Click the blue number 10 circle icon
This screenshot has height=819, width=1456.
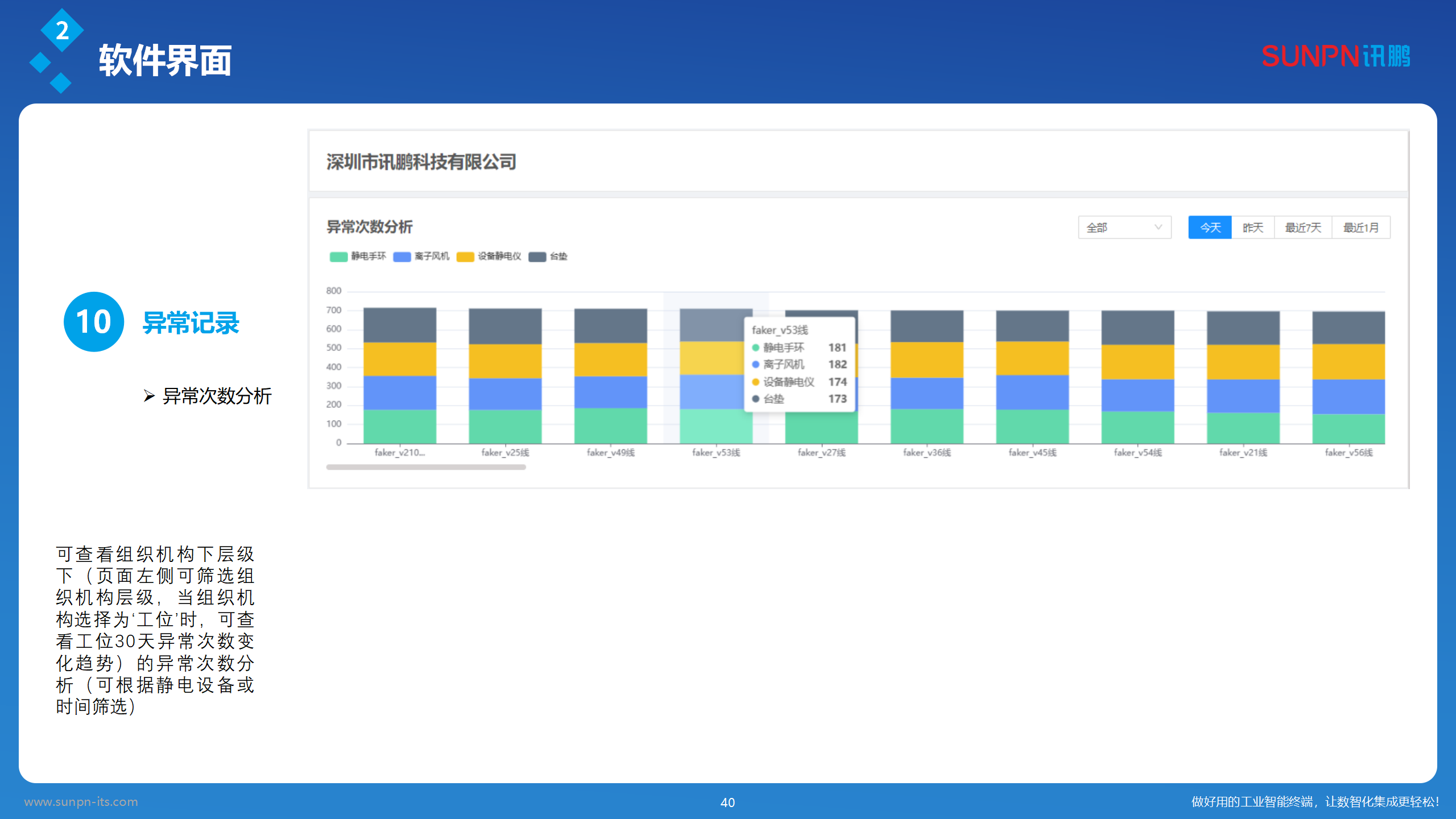point(94,322)
